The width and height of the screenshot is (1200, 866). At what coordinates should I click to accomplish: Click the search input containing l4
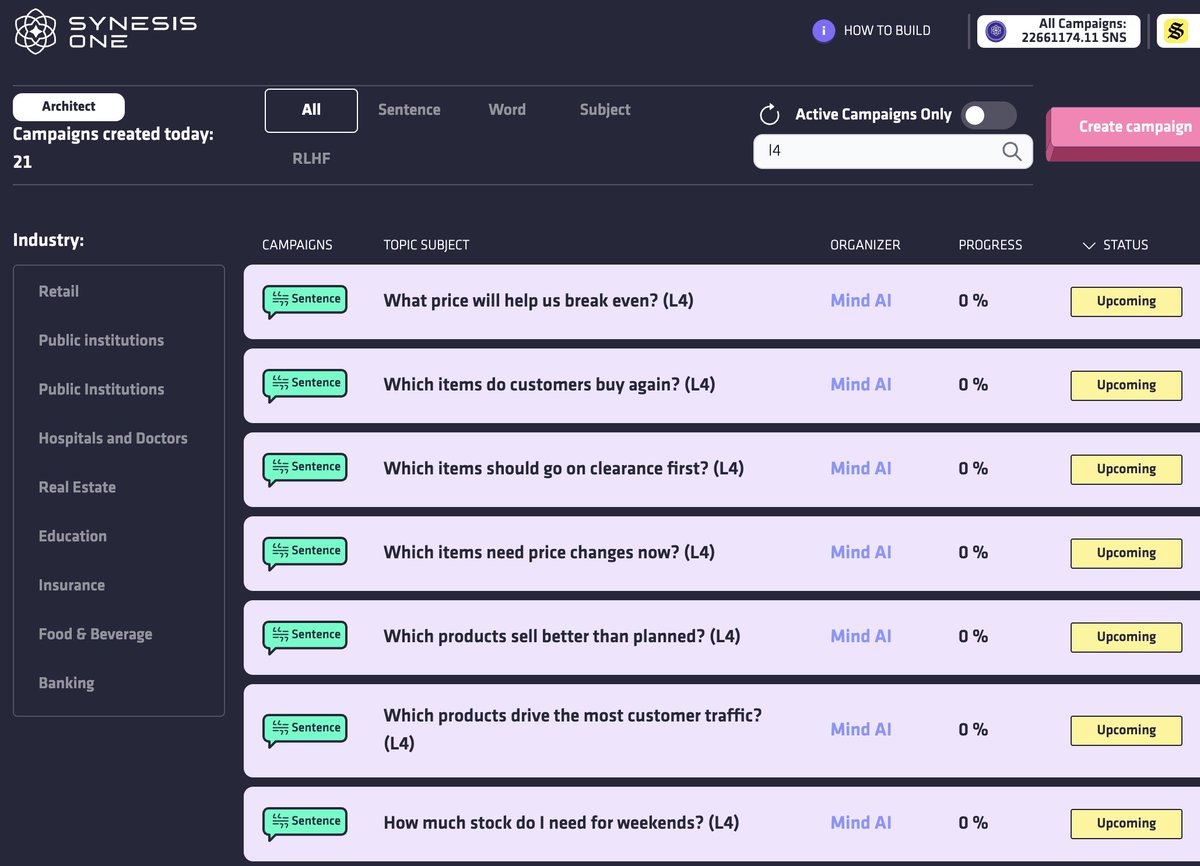tap(880, 151)
